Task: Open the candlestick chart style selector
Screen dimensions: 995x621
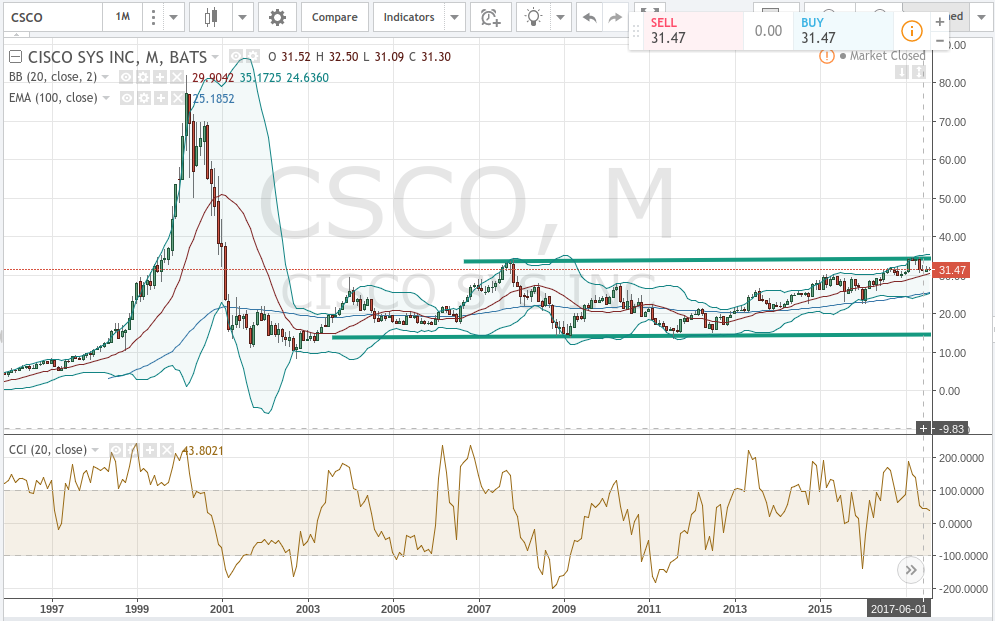Action: [211, 17]
